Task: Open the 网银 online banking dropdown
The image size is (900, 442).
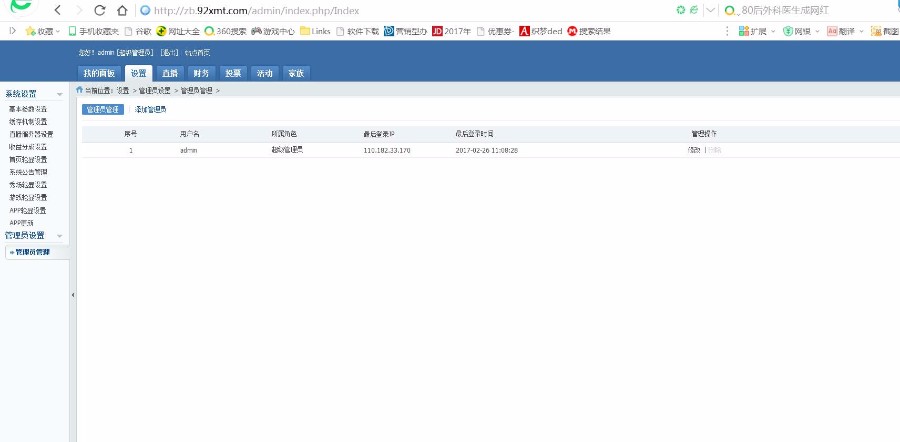Action: (x=801, y=32)
